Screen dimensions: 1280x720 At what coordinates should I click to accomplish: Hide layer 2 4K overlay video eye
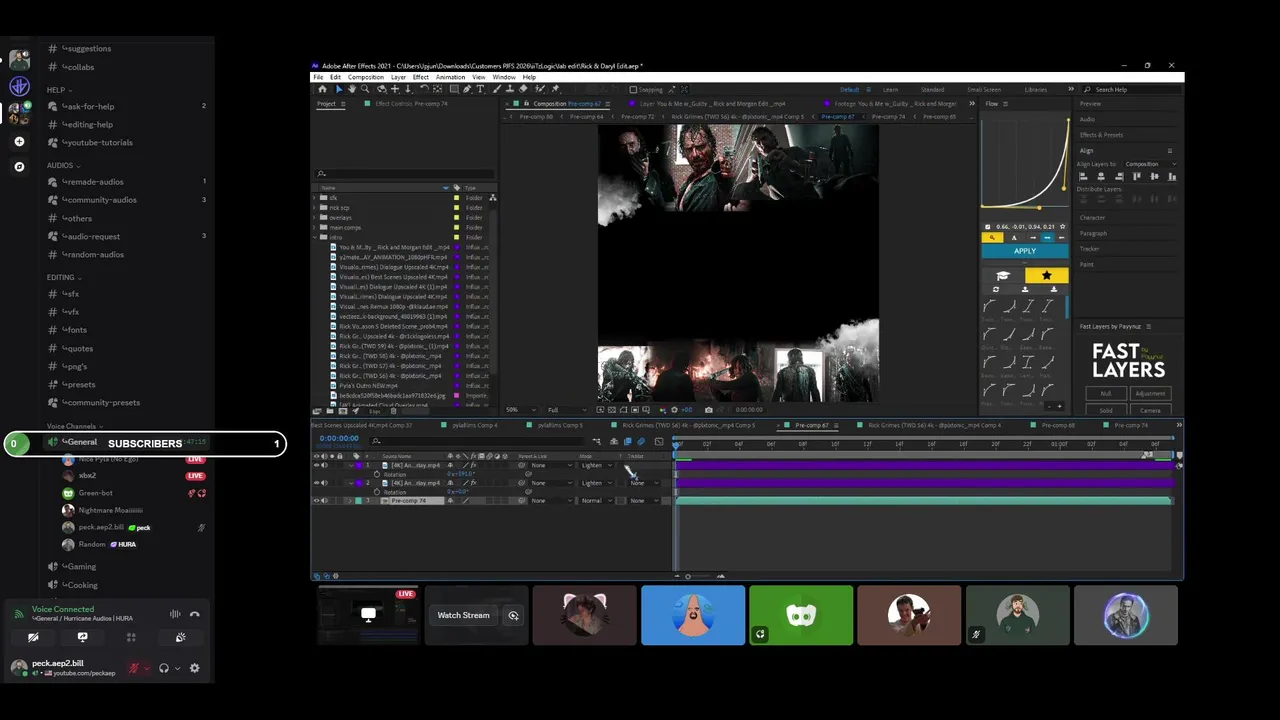pos(317,483)
